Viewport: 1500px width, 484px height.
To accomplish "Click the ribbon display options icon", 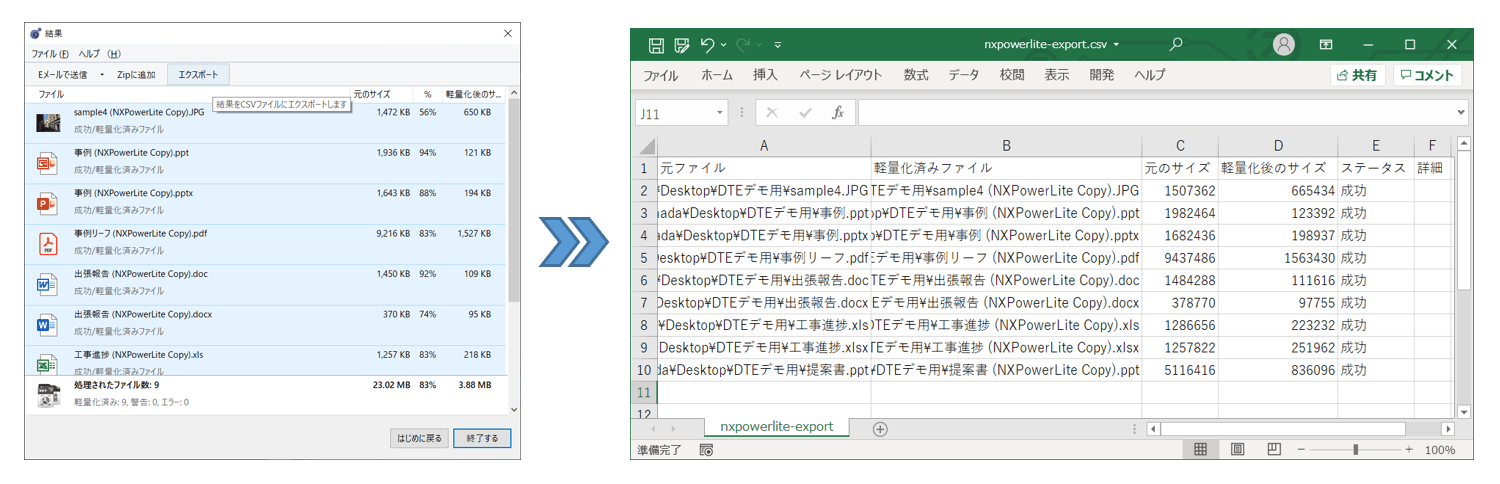I will (1326, 45).
